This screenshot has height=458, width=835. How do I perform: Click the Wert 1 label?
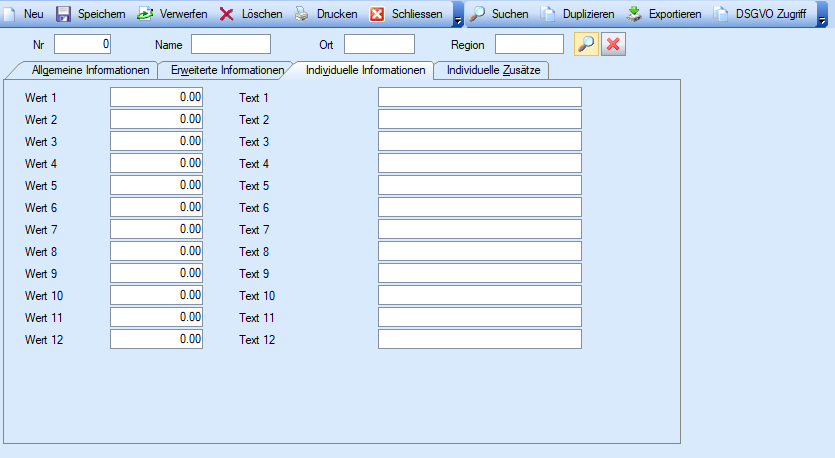(x=40, y=98)
